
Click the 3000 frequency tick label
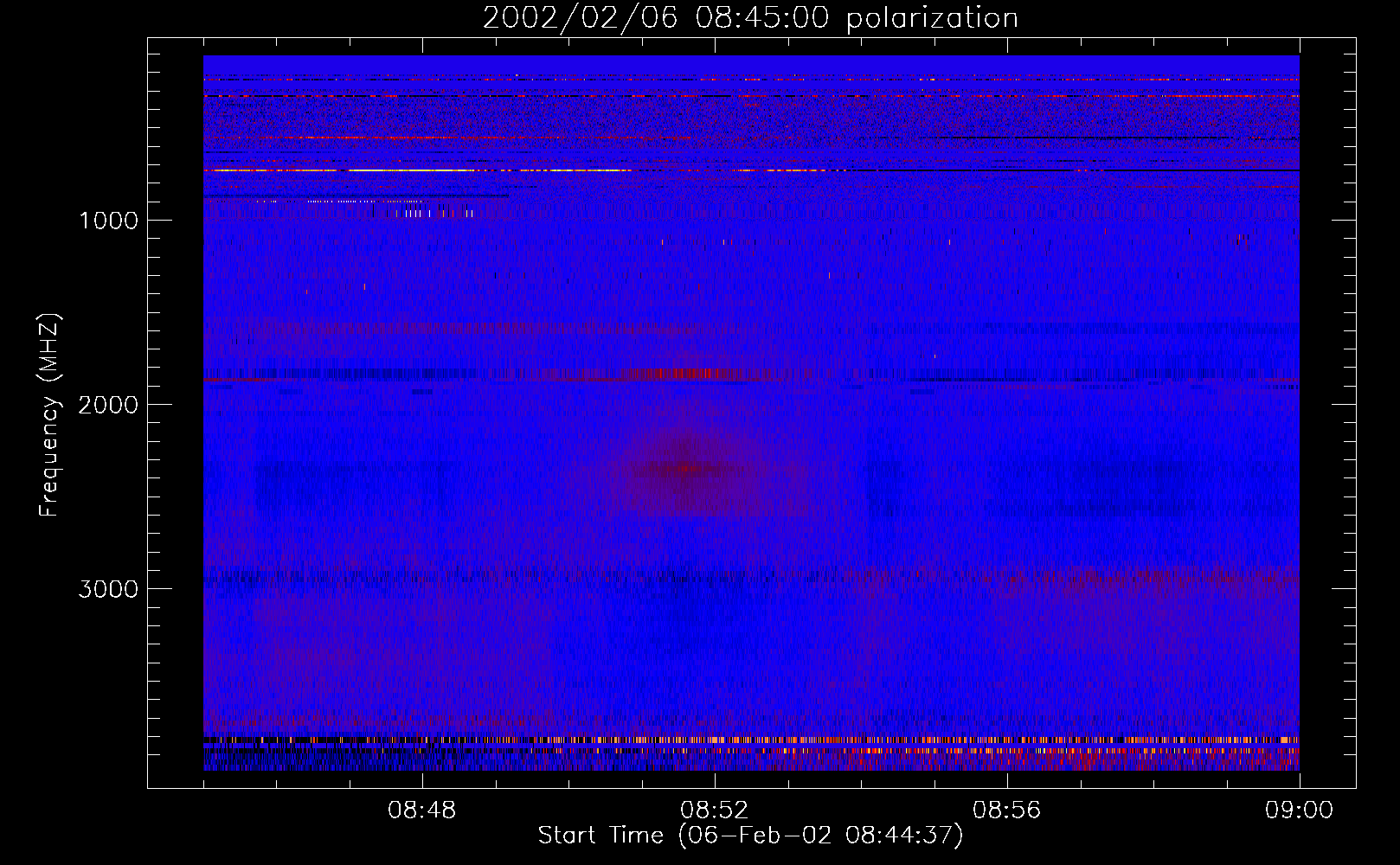[x=108, y=589]
